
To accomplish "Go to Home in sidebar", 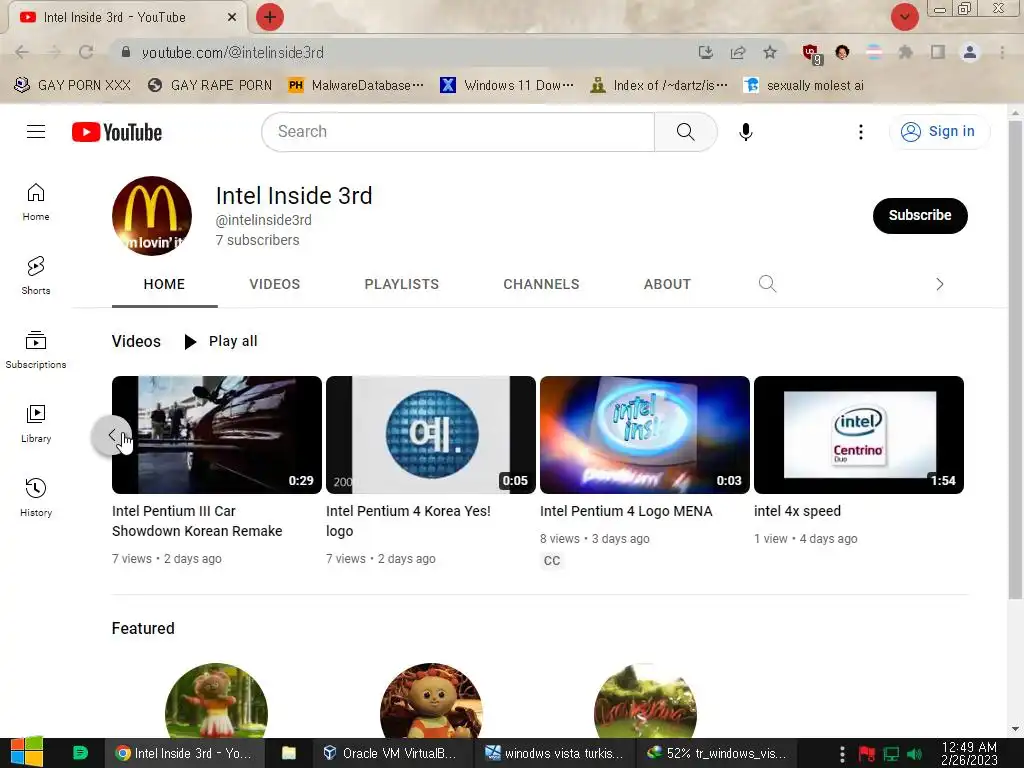I will (36, 202).
